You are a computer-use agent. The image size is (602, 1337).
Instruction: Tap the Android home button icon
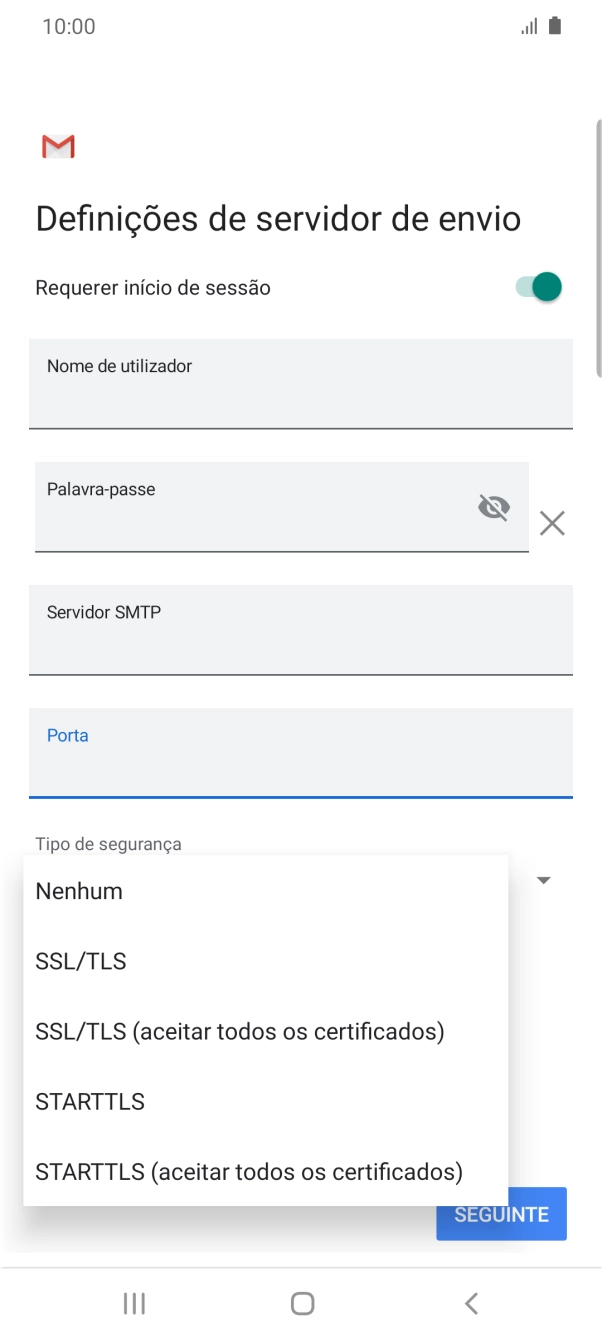pyautogui.click(x=302, y=1303)
